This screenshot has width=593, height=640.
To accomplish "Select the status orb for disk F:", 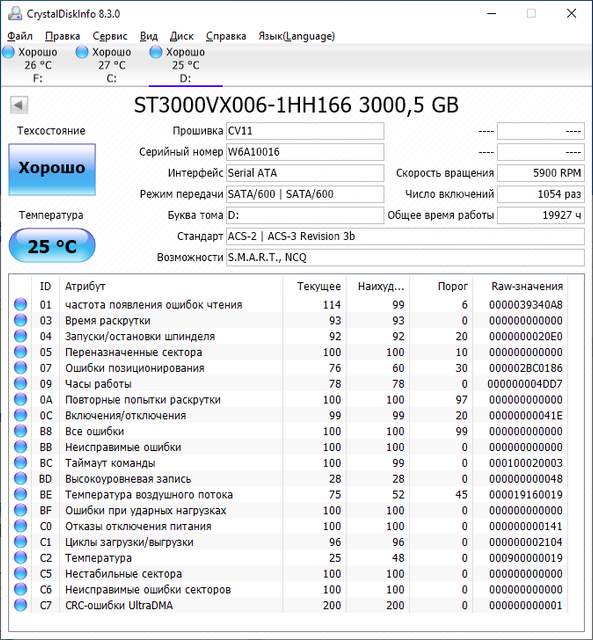I will (x=8, y=52).
